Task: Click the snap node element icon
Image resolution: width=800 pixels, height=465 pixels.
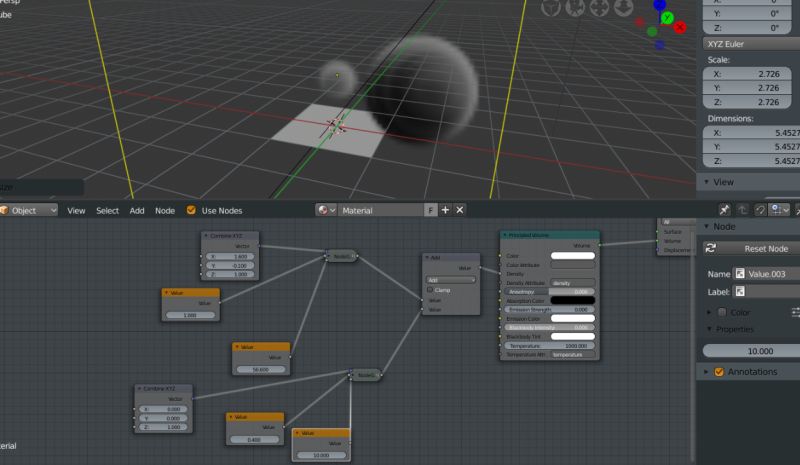Action: coord(777,210)
